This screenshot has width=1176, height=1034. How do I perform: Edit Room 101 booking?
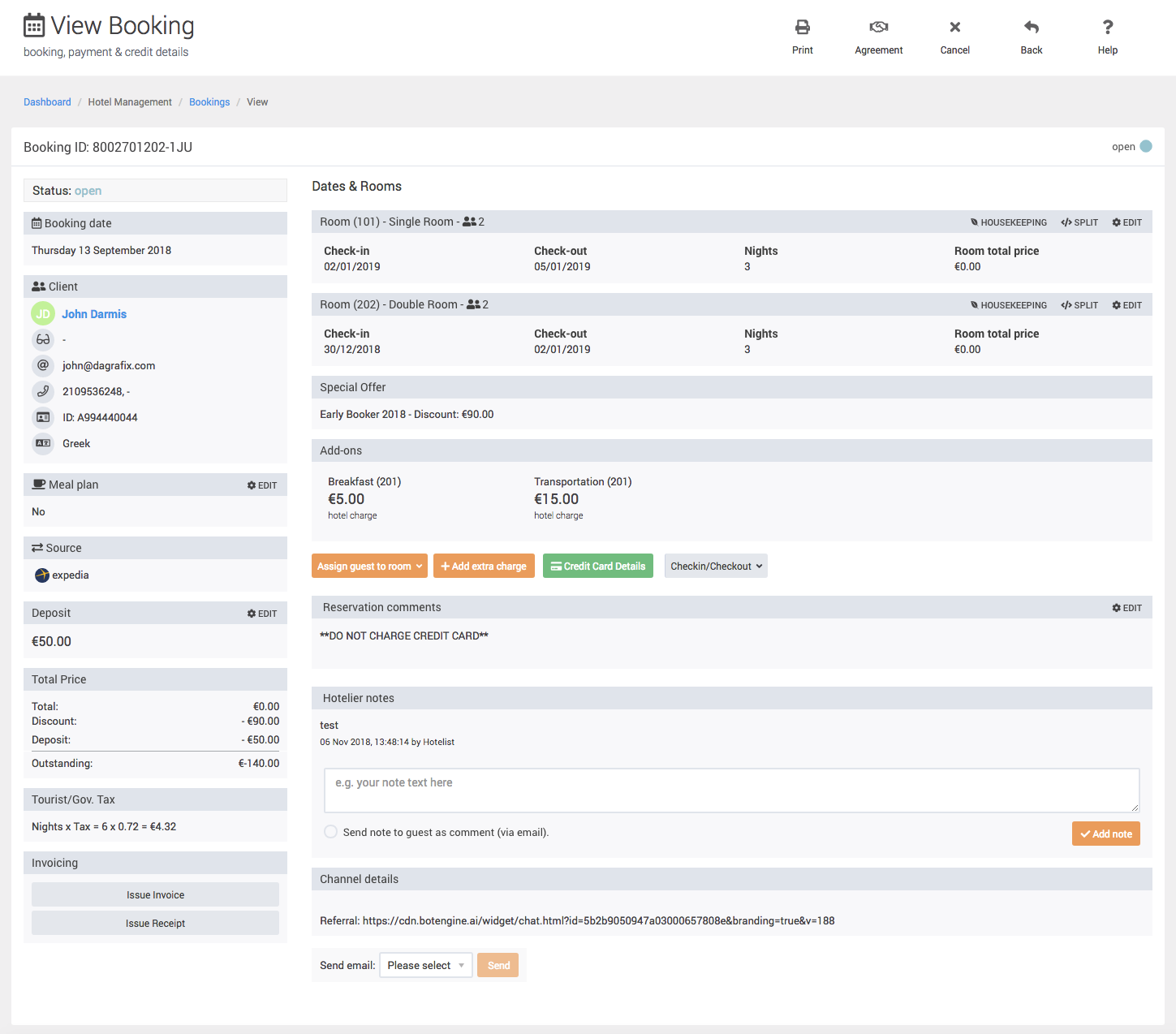coord(1126,222)
